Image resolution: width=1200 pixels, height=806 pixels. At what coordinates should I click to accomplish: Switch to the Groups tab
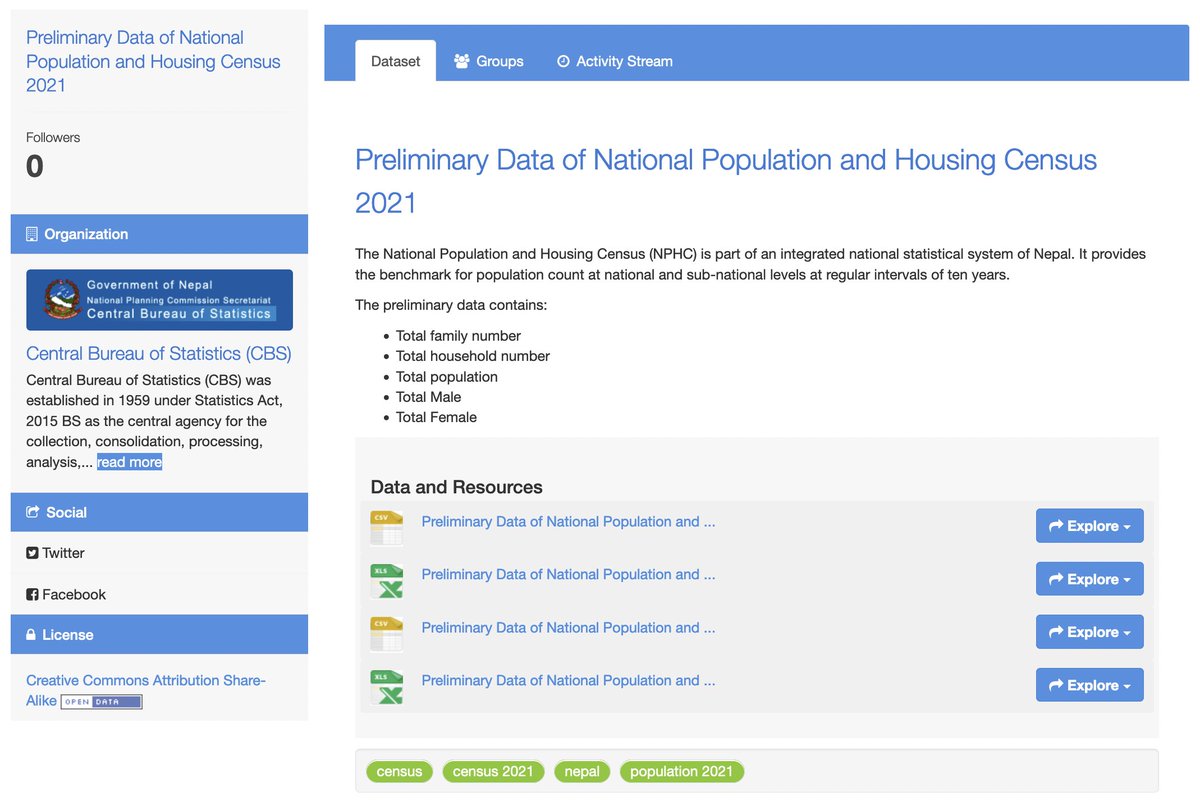point(488,61)
